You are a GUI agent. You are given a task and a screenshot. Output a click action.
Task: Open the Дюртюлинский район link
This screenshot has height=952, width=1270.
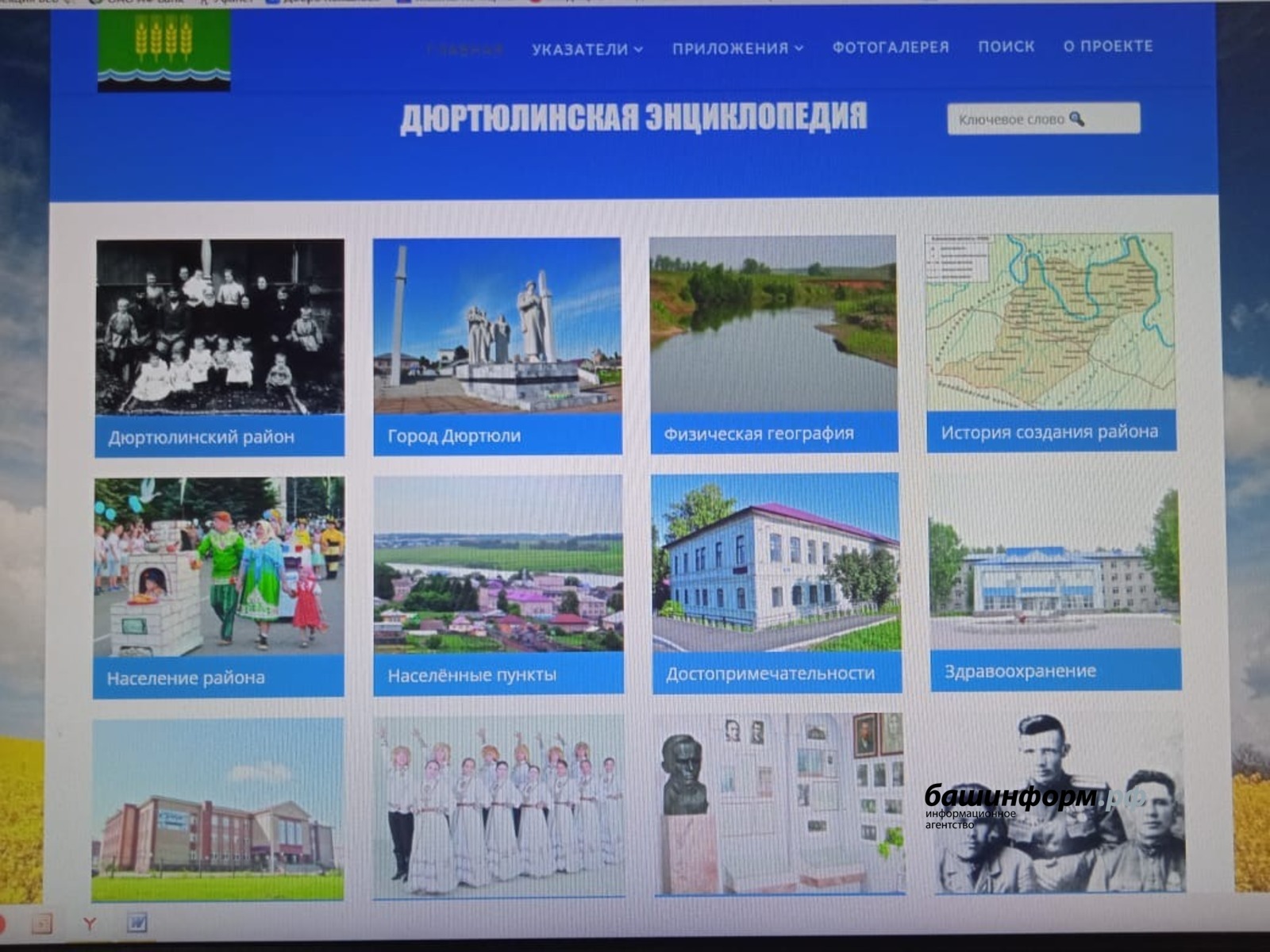pos(202,437)
